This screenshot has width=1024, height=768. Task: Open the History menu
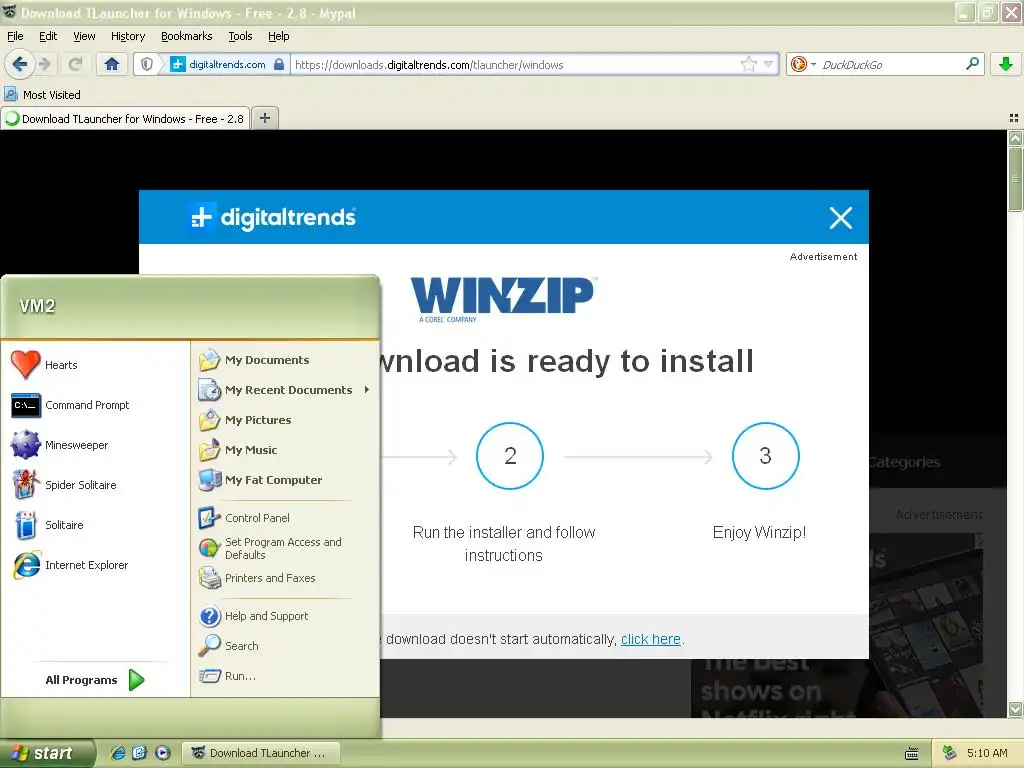click(x=128, y=36)
